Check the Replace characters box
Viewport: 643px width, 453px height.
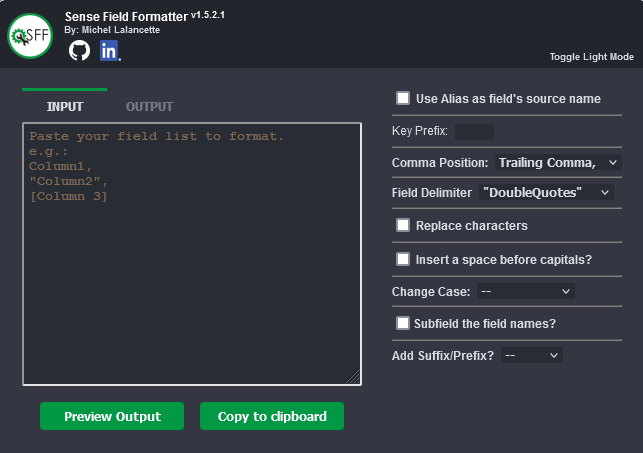tap(403, 225)
